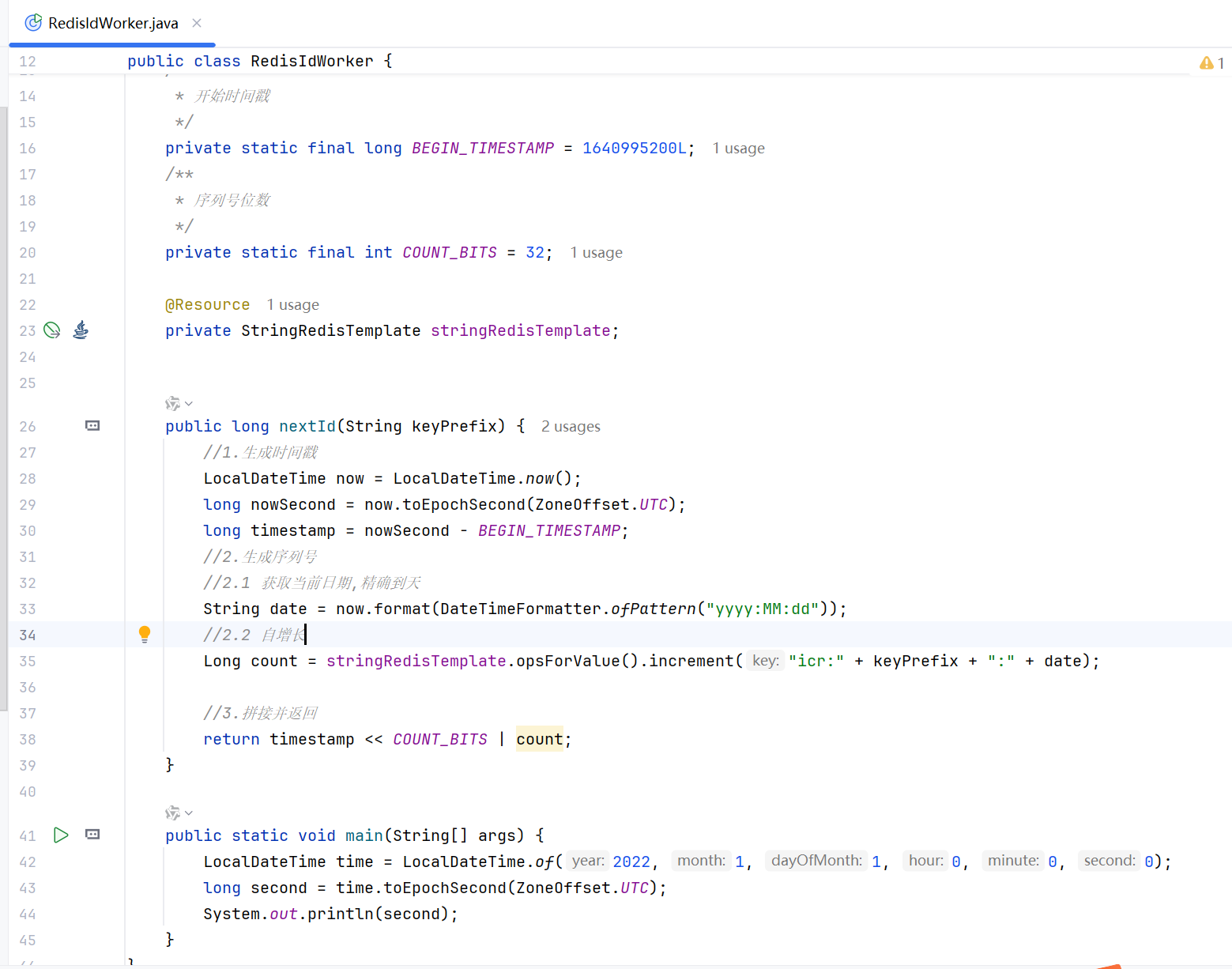Click the gutter icon beside line 41 main
This screenshot has height=969, width=1232.
[92, 835]
